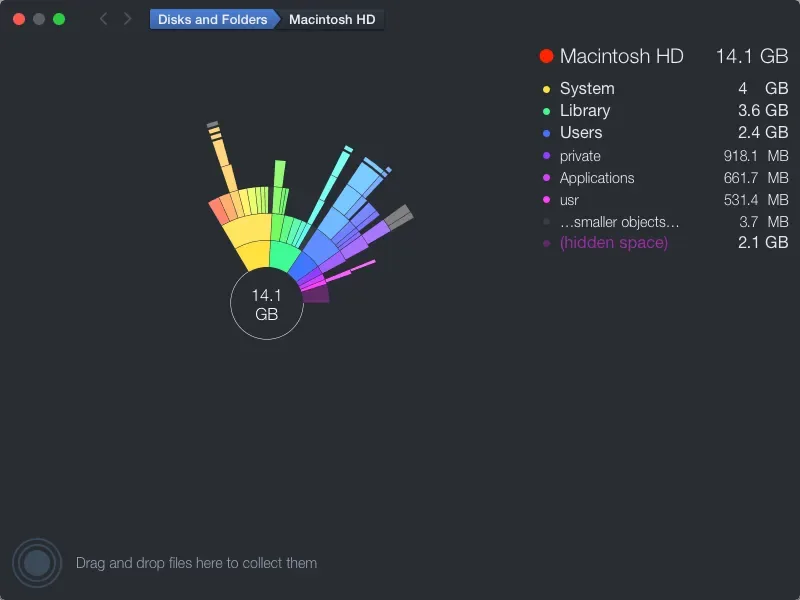The height and width of the screenshot is (600, 800).
Task: Open the Disks and Folders breadcrumb
Action: pos(212,19)
